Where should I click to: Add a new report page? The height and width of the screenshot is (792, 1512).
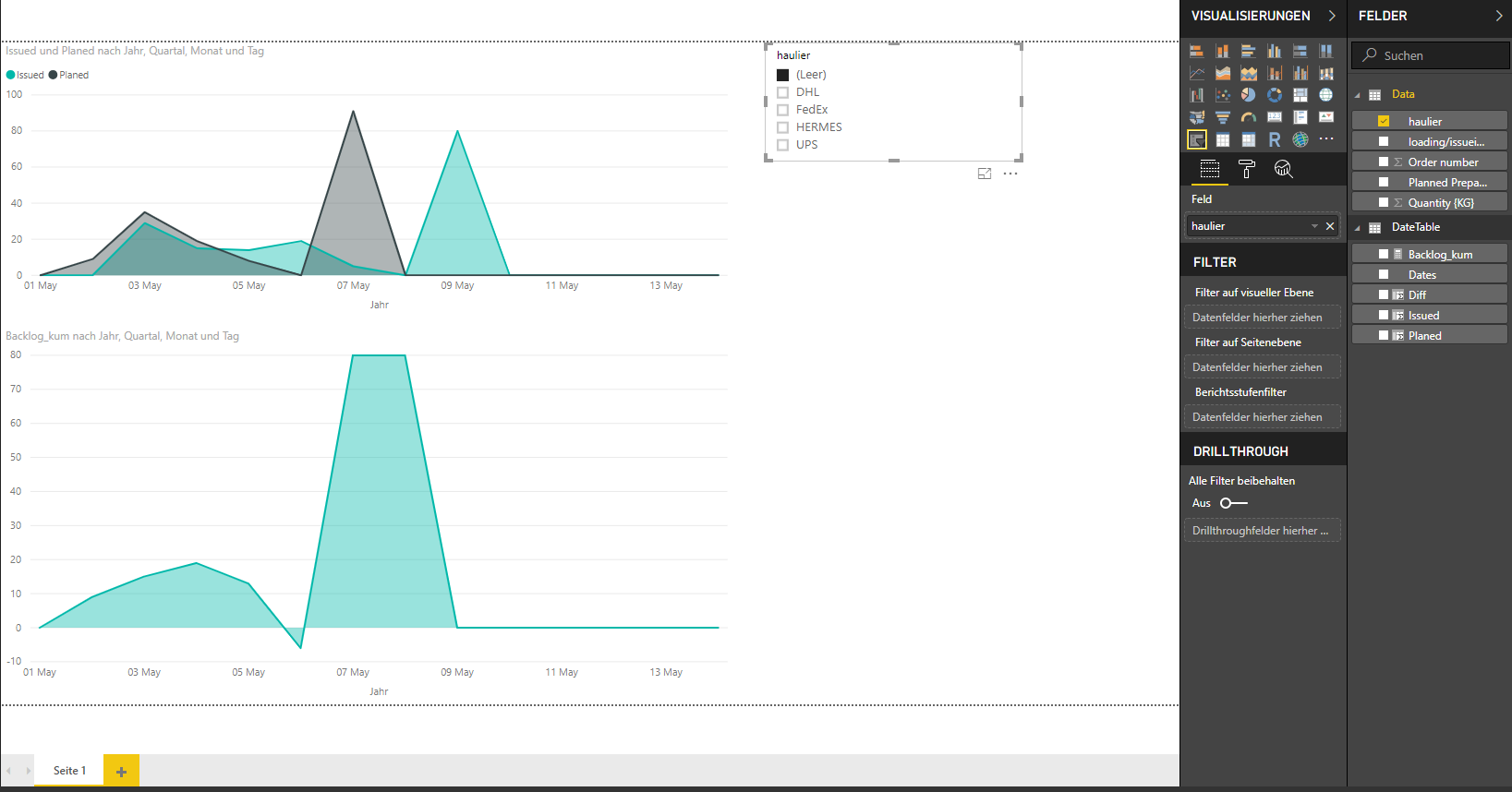point(121,771)
